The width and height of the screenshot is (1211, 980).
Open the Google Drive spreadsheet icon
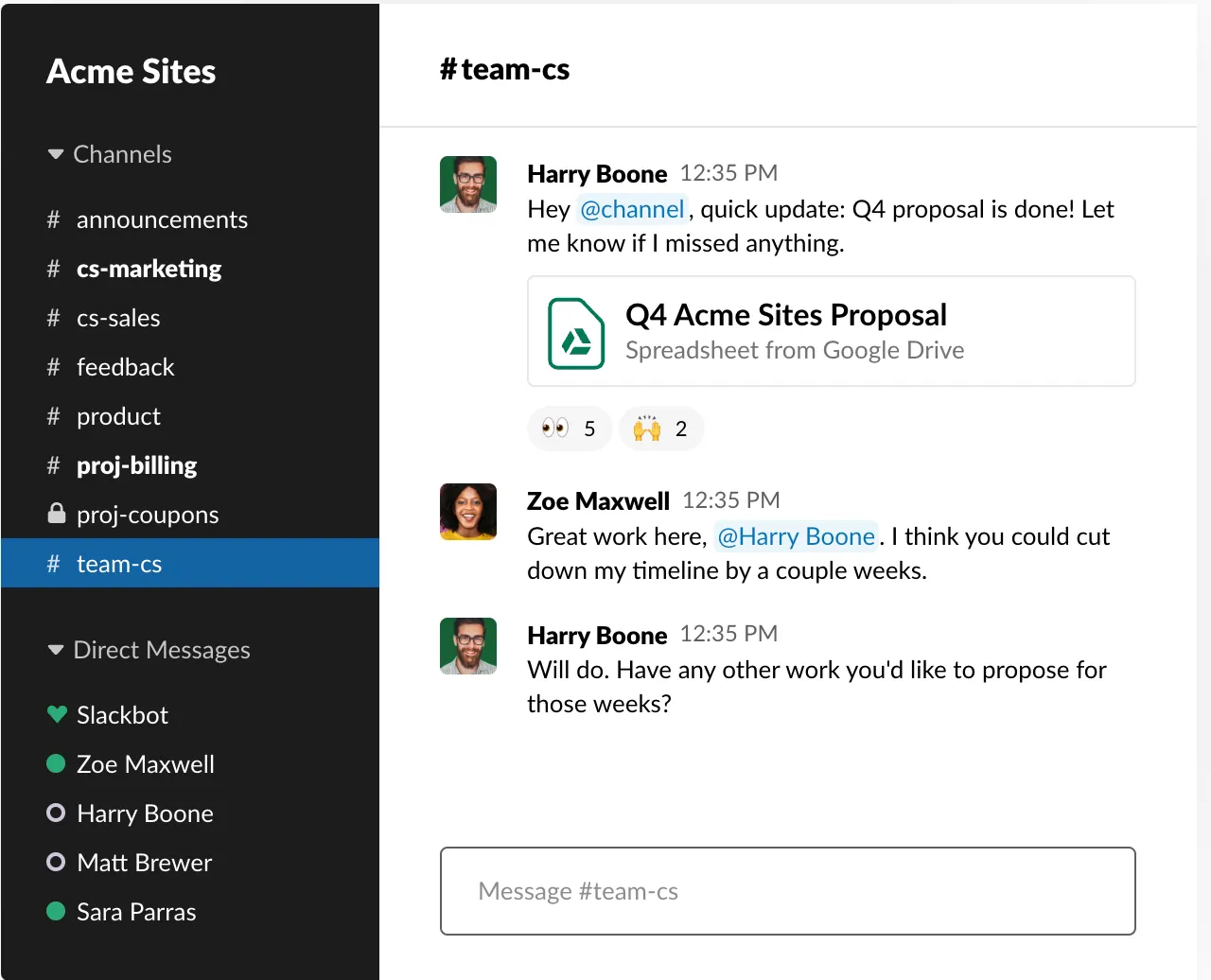[575, 333]
